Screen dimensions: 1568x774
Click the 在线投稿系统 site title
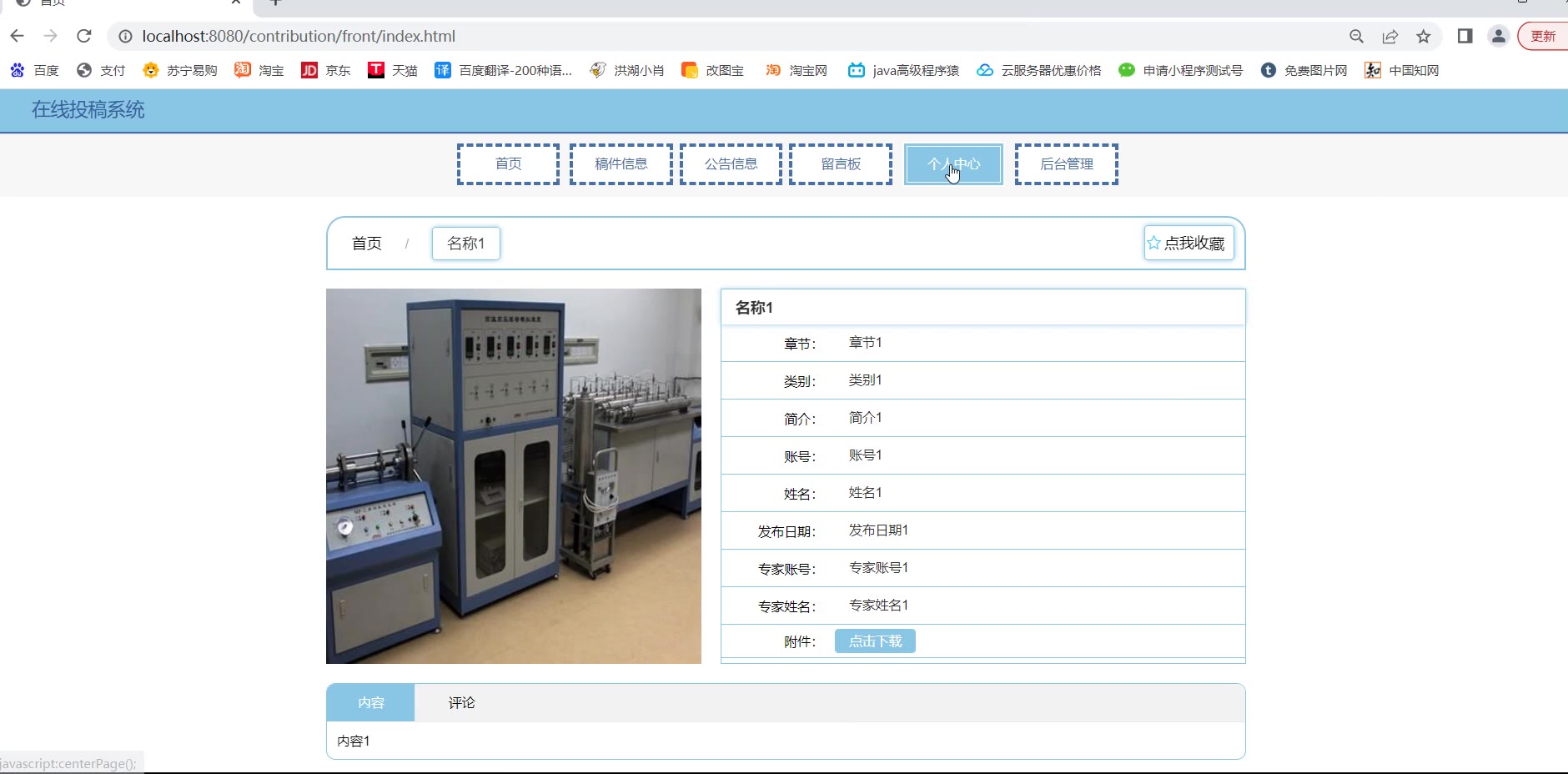[88, 110]
